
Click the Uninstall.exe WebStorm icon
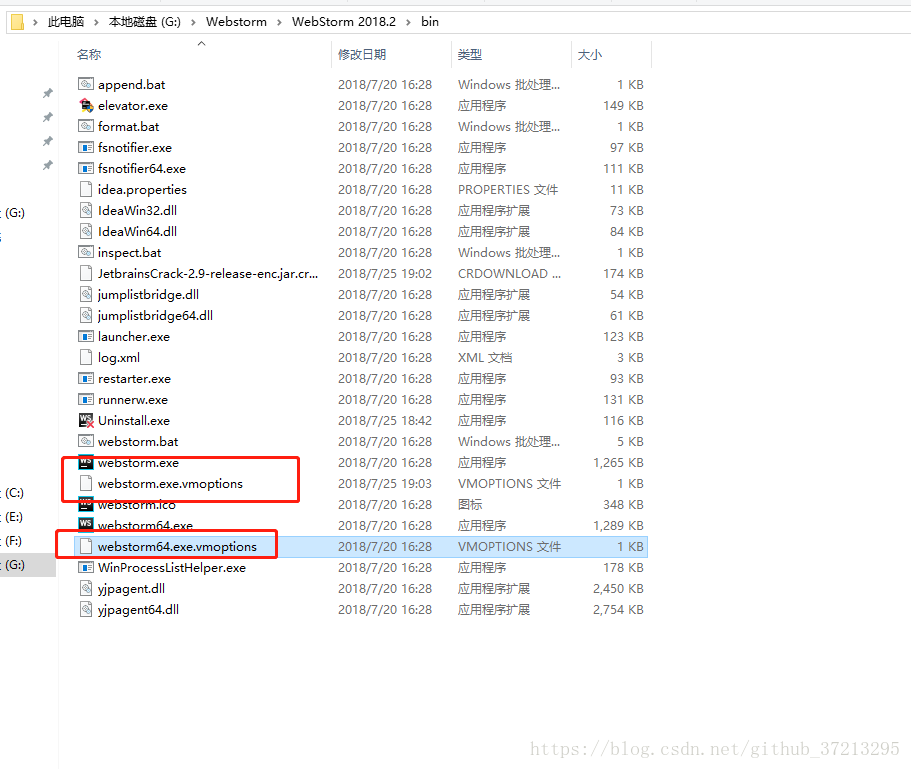tap(86, 421)
